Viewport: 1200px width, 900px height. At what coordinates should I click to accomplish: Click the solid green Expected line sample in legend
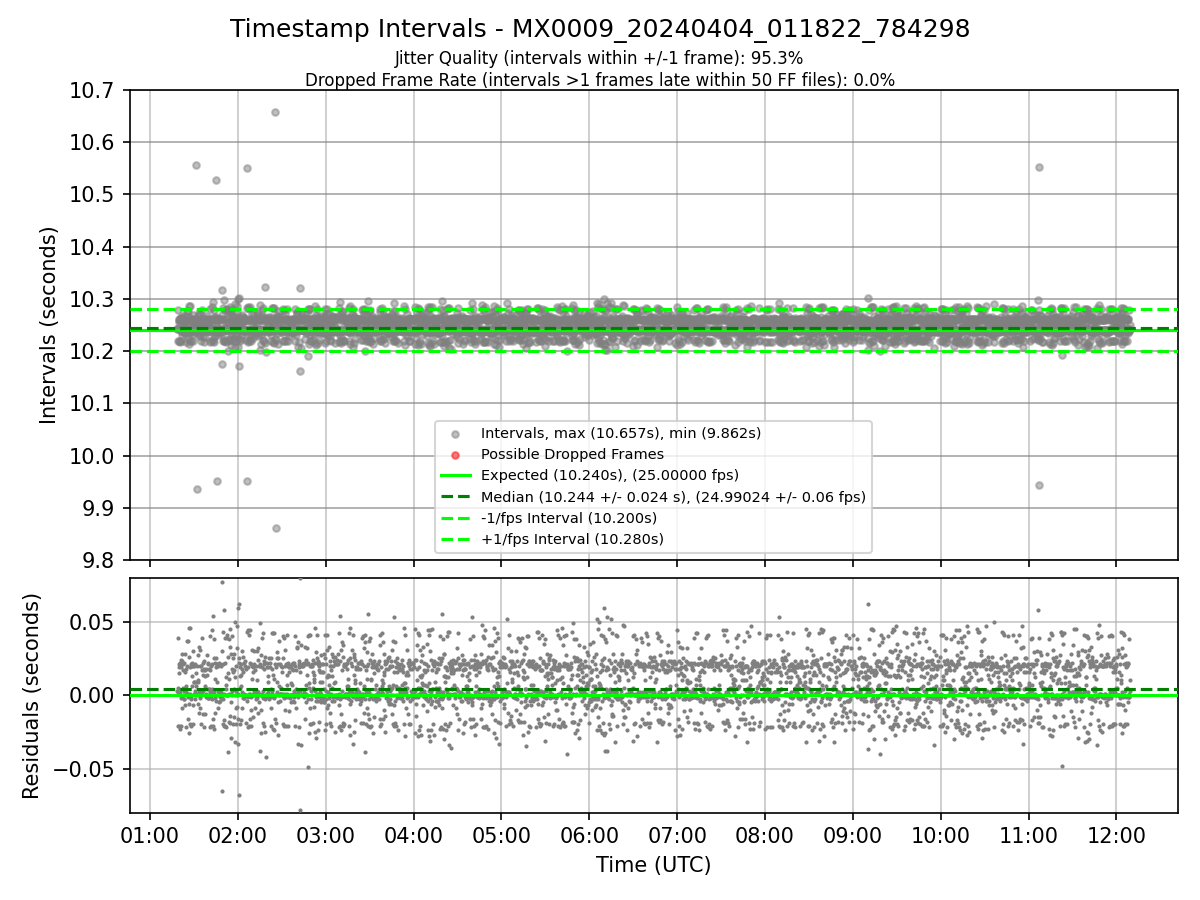coord(456,476)
